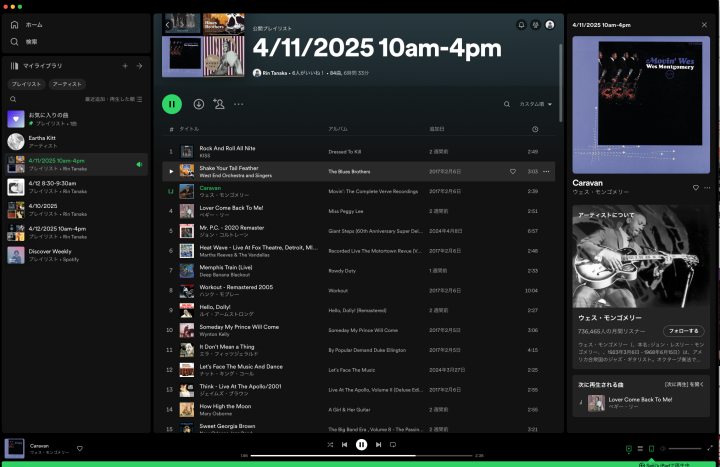Enter full screen player mode
The width and height of the screenshot is (720, 467).
[710, 448]
